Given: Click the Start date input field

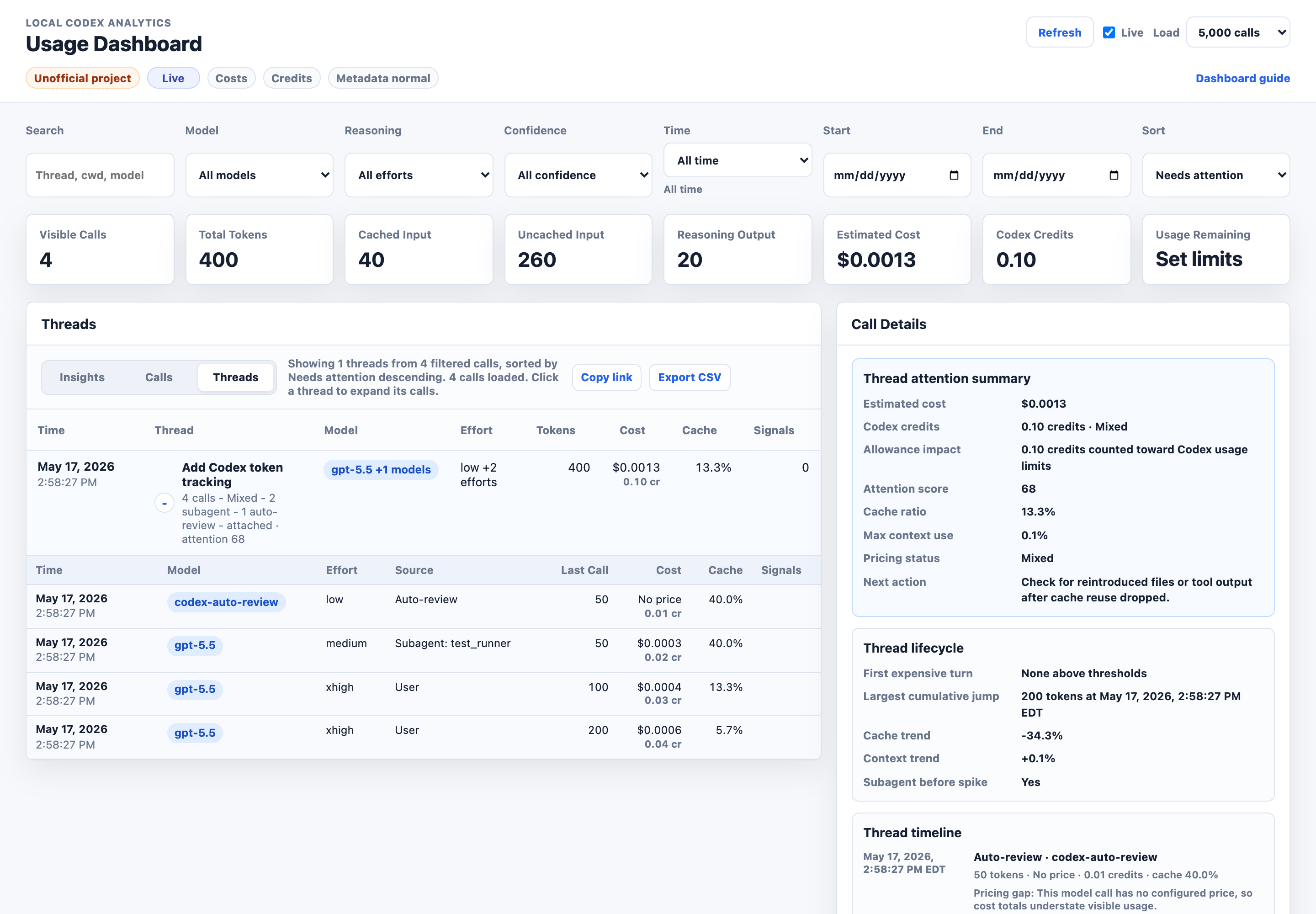Looking at the screenshot, I should coord(897,175).
